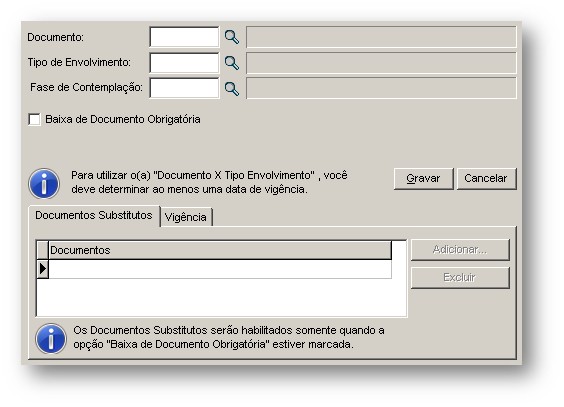Screen dimensions: 564x407
Task: Click the Documento description field
Action: (381, 37)
